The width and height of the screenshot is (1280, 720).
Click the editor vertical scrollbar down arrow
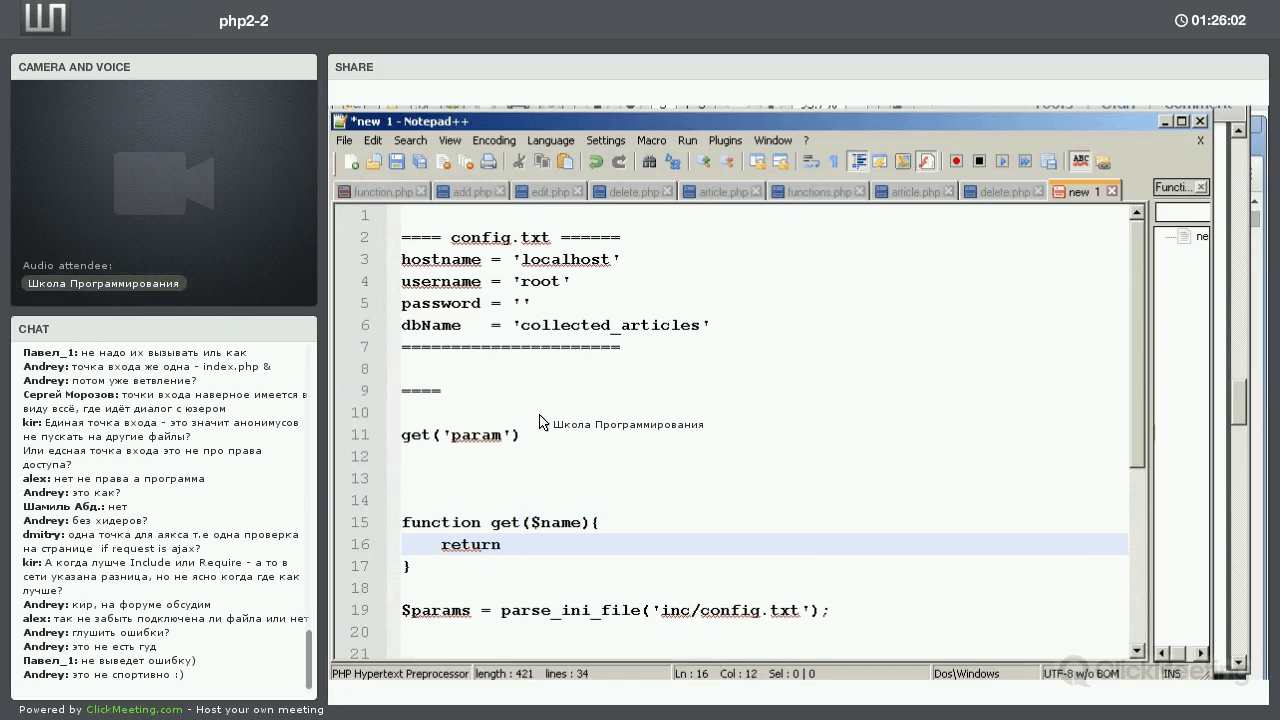(1137, 651)
